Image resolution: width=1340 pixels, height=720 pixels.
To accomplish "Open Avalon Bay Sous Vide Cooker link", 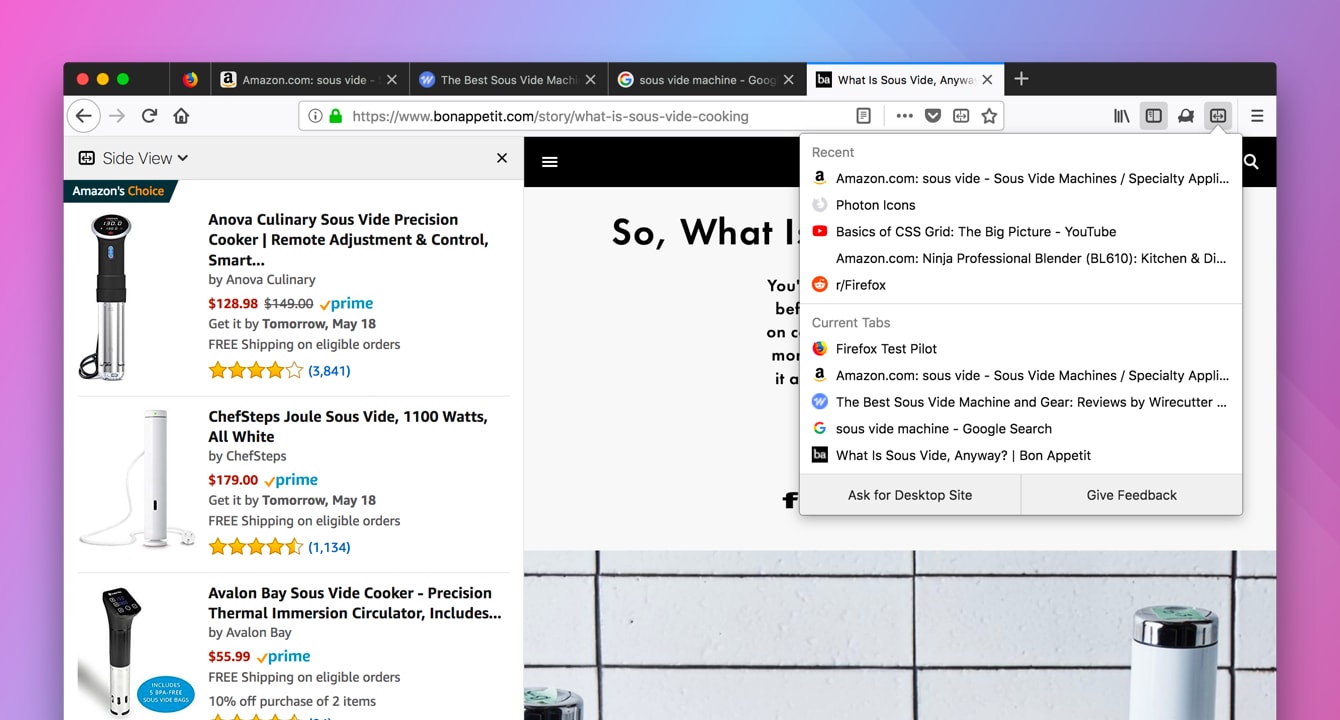I will [355, 603].
